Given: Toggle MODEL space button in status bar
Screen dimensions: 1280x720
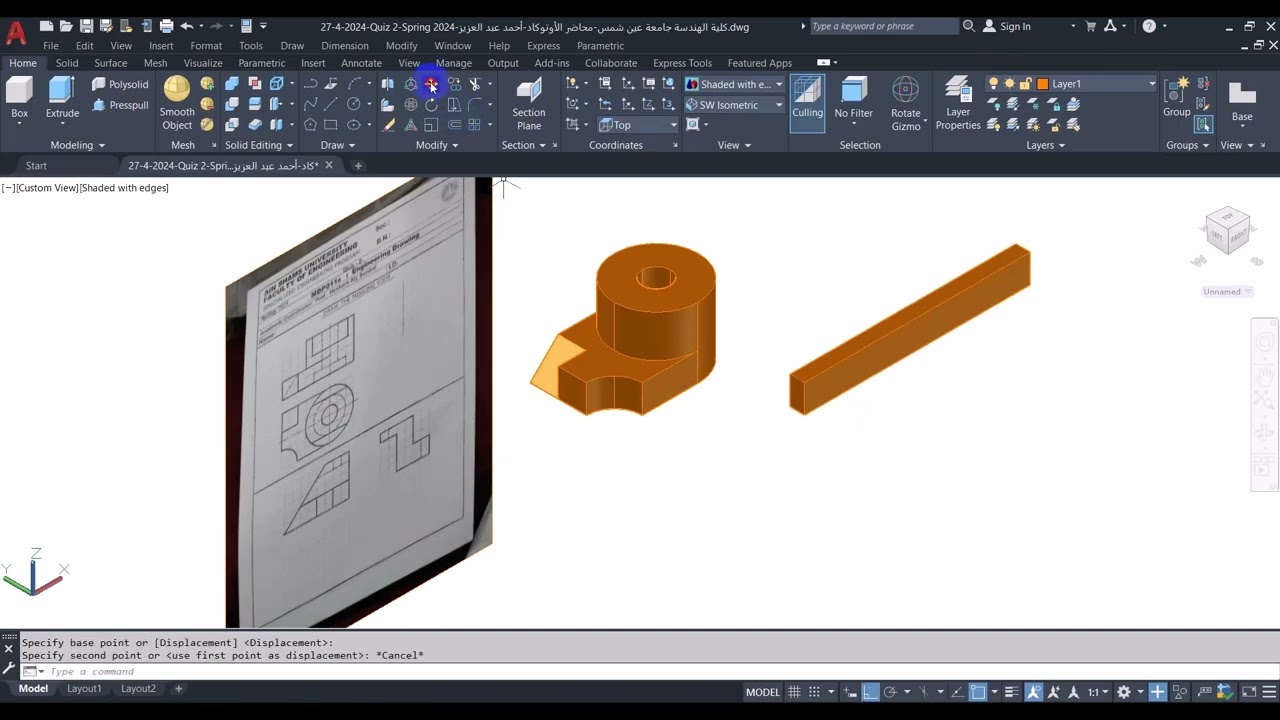Looking at the screenshot, I should click(x=763, y=692).
